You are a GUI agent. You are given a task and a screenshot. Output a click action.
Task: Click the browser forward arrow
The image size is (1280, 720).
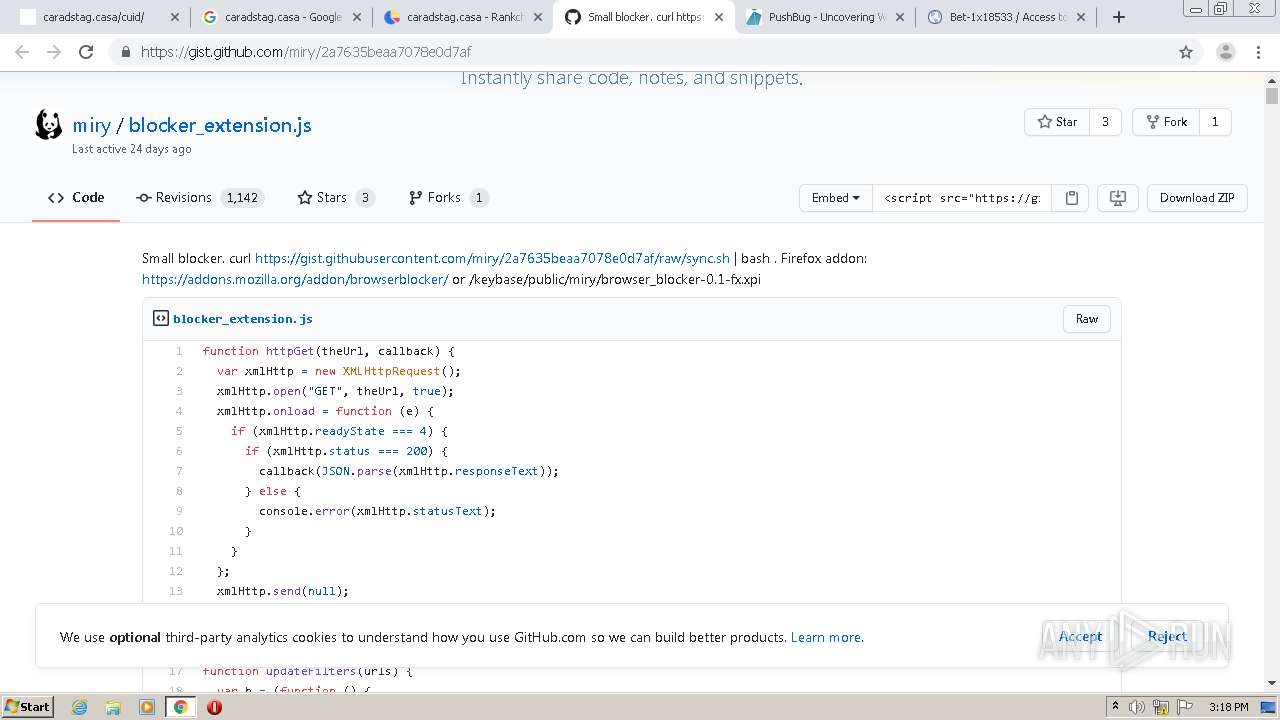coord(54,52)
